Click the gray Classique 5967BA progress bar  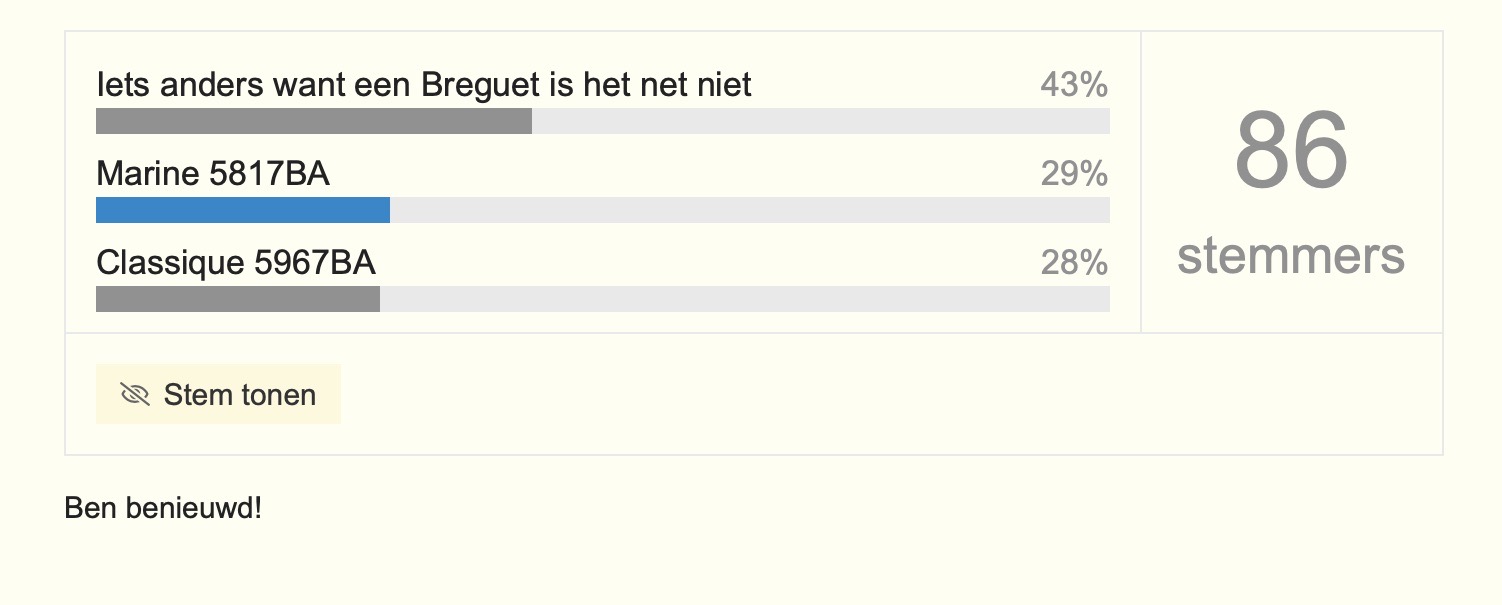tap(238, 299)
